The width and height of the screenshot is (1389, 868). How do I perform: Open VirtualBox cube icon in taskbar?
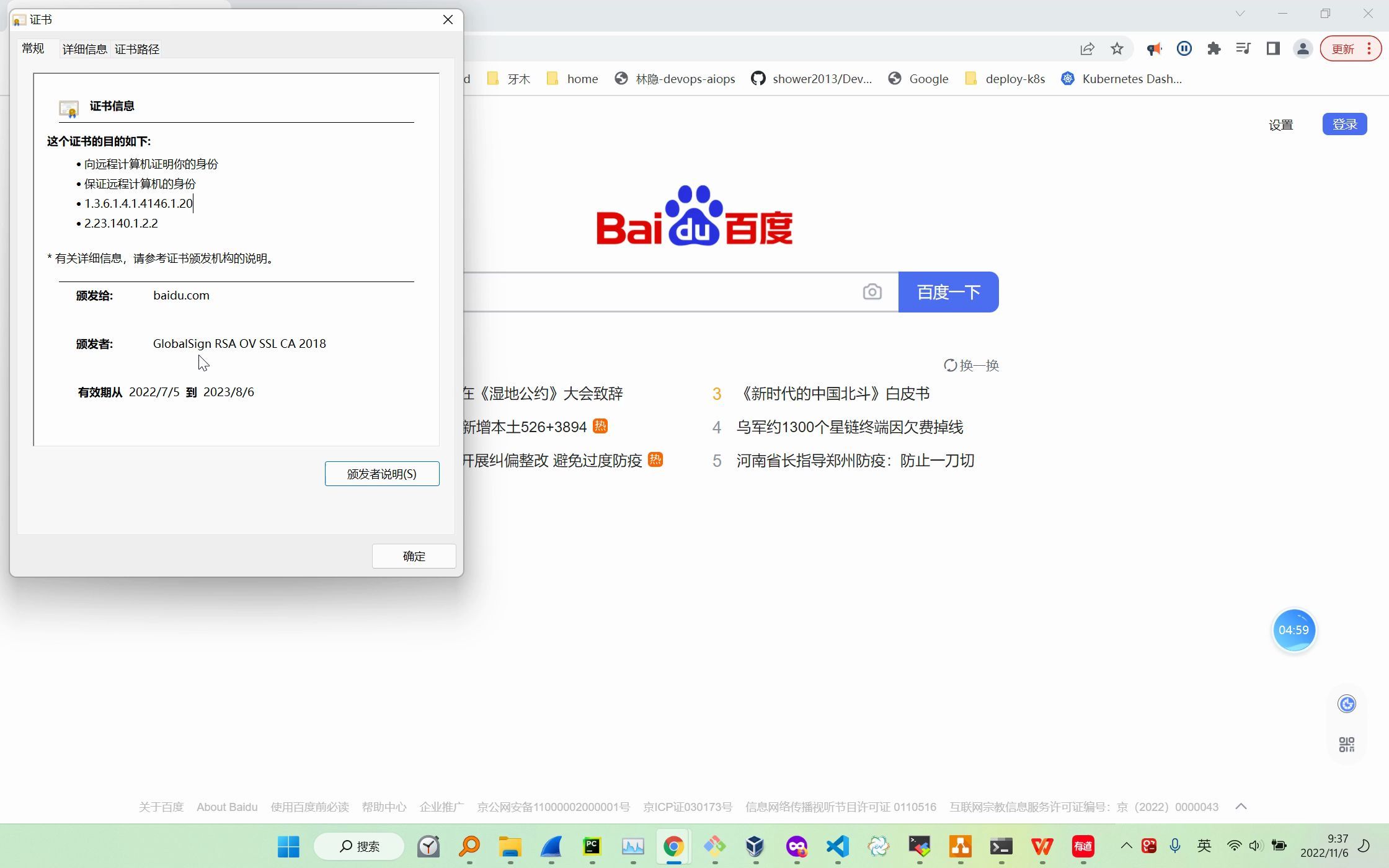[755, 846]
